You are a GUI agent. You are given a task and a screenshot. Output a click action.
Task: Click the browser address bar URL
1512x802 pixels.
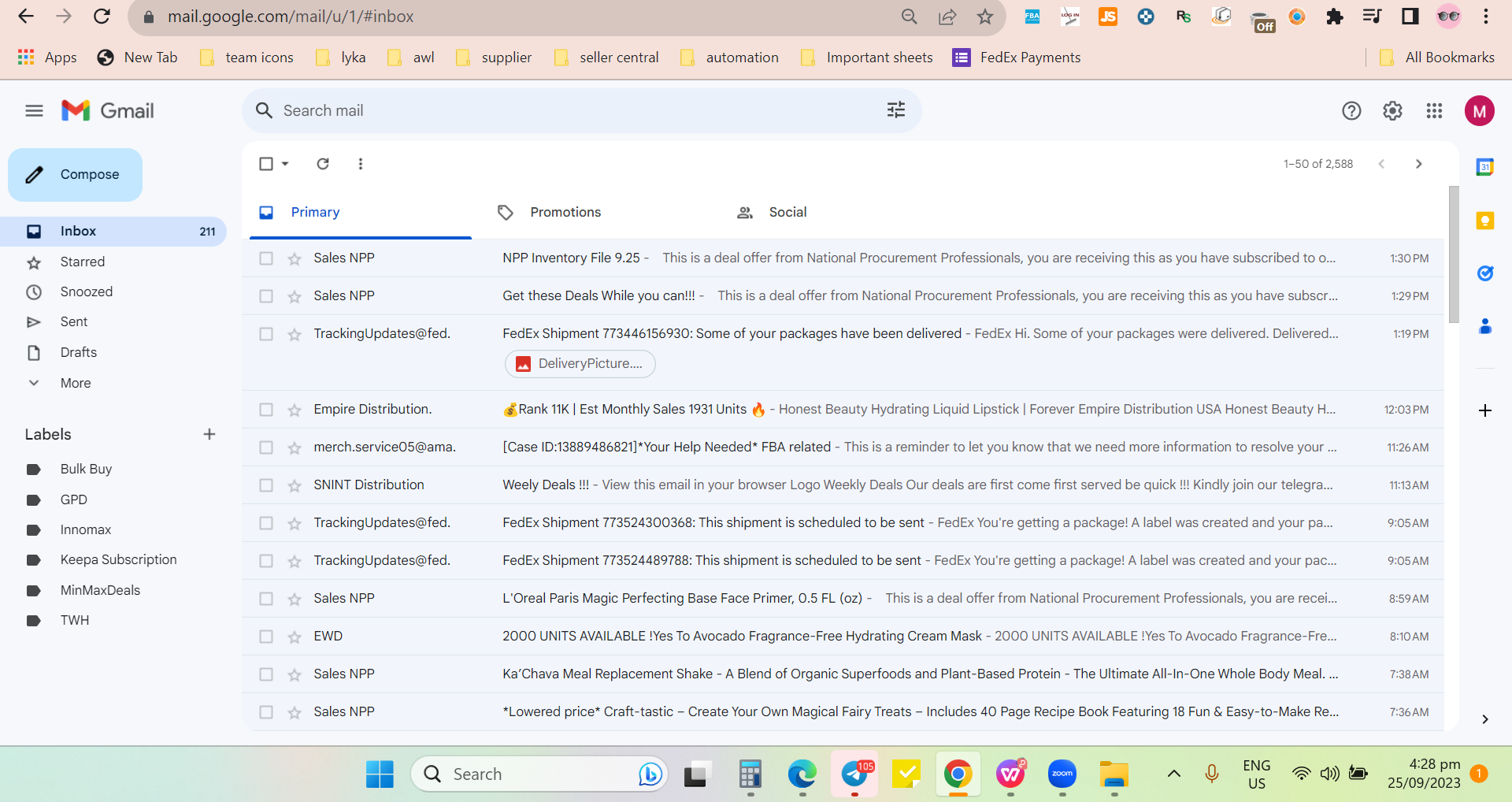[291, 17]
